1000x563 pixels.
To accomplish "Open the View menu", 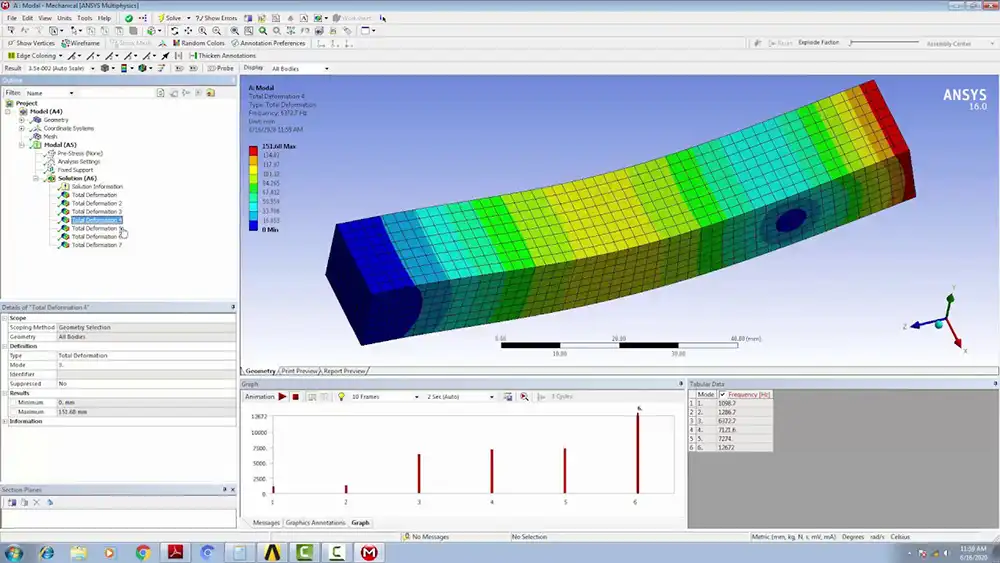I will click(45, 18).
